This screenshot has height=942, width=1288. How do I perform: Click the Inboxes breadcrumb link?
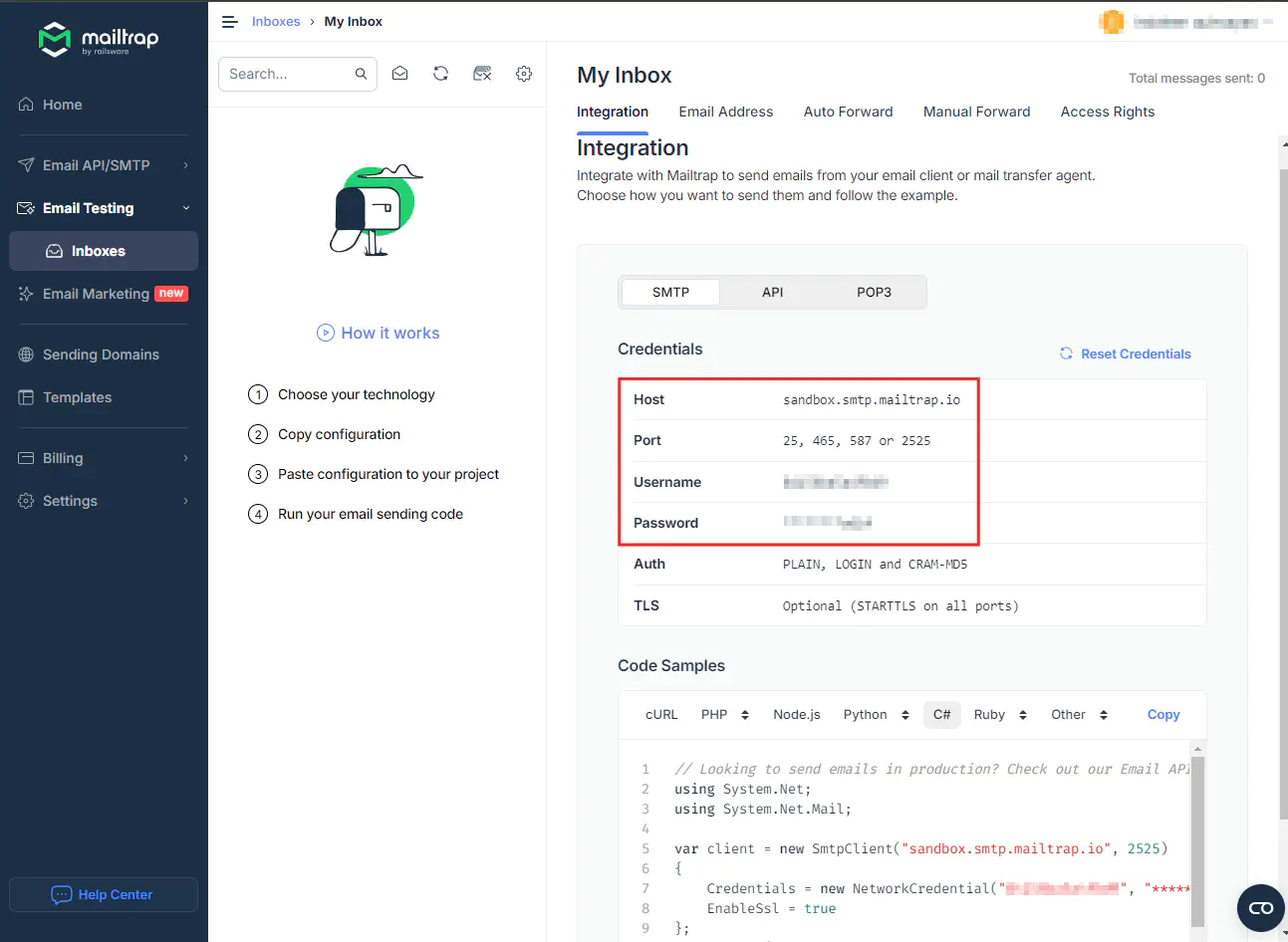pos(276,22)
